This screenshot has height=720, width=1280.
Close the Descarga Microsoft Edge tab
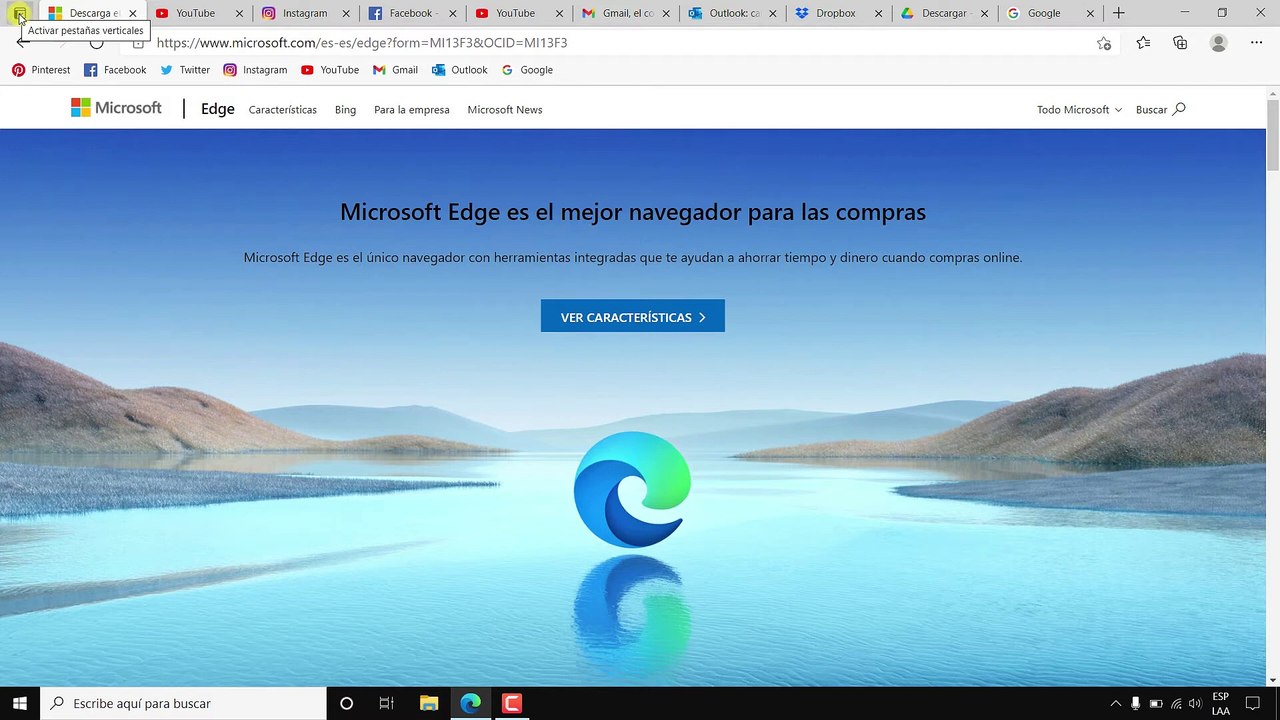(x=132, y=14)
